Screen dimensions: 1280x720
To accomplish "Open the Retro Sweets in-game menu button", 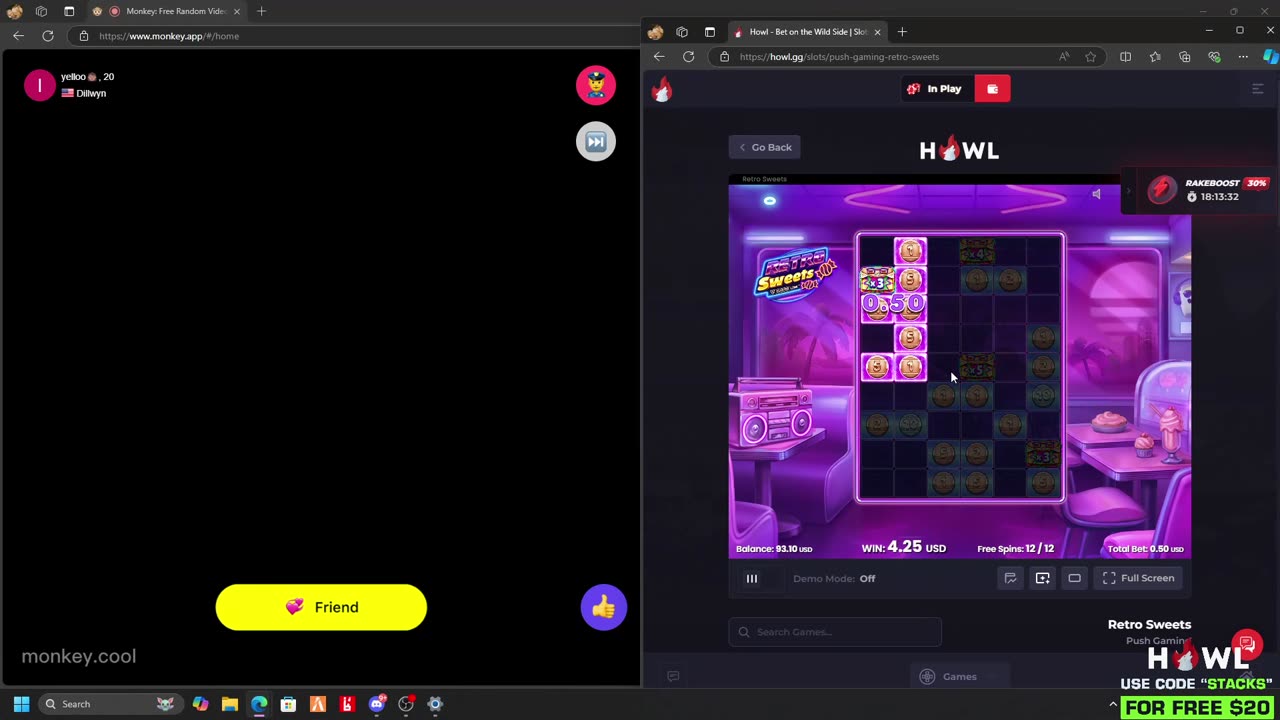I will pyautogui.click(x=769, y=201).
